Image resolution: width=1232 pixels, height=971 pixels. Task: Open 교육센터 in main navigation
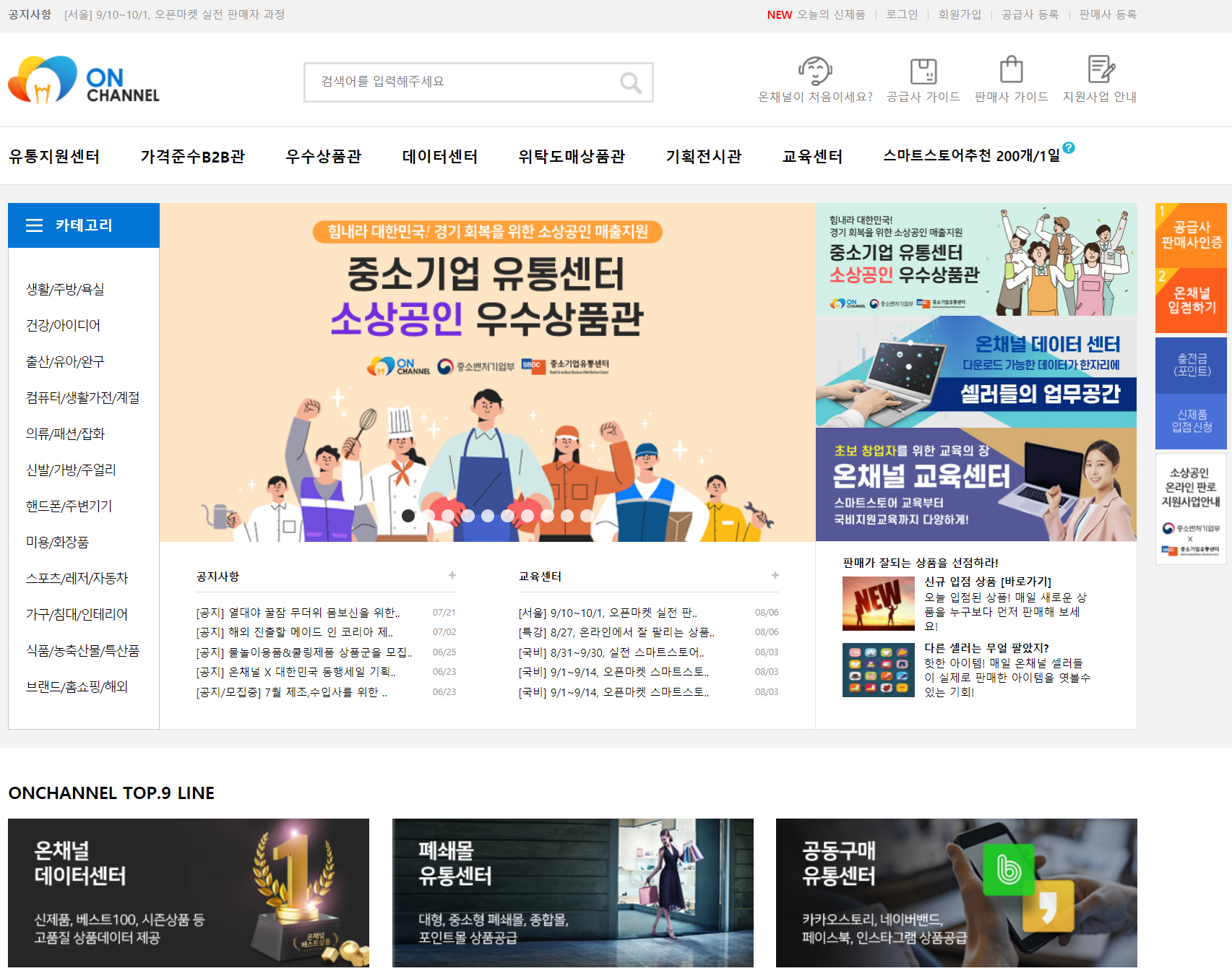[812, 156]
